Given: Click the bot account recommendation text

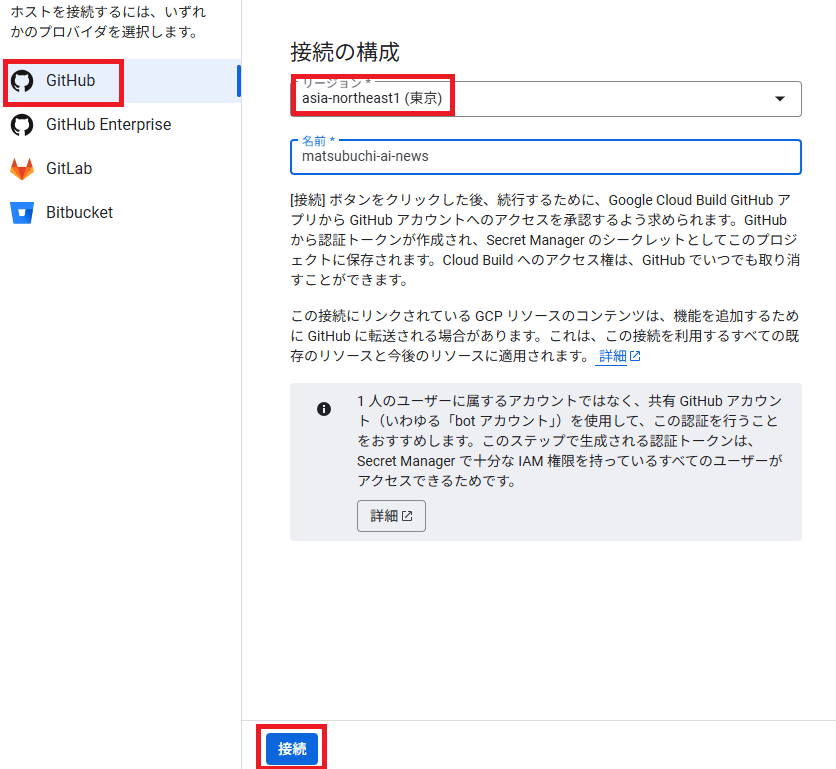Looking at the screenshot, I should [x=569, y=440].
